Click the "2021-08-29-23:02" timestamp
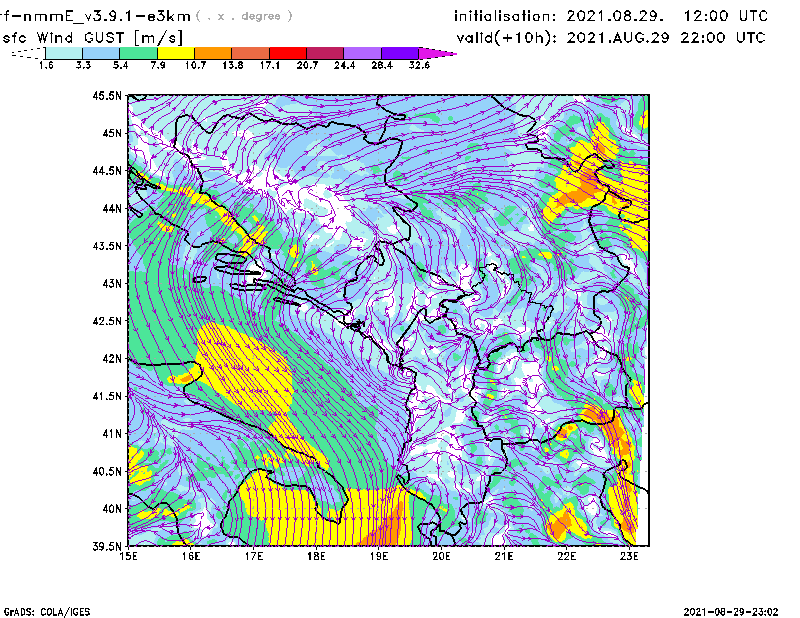The image size is (800, 618). pos(731,612)
